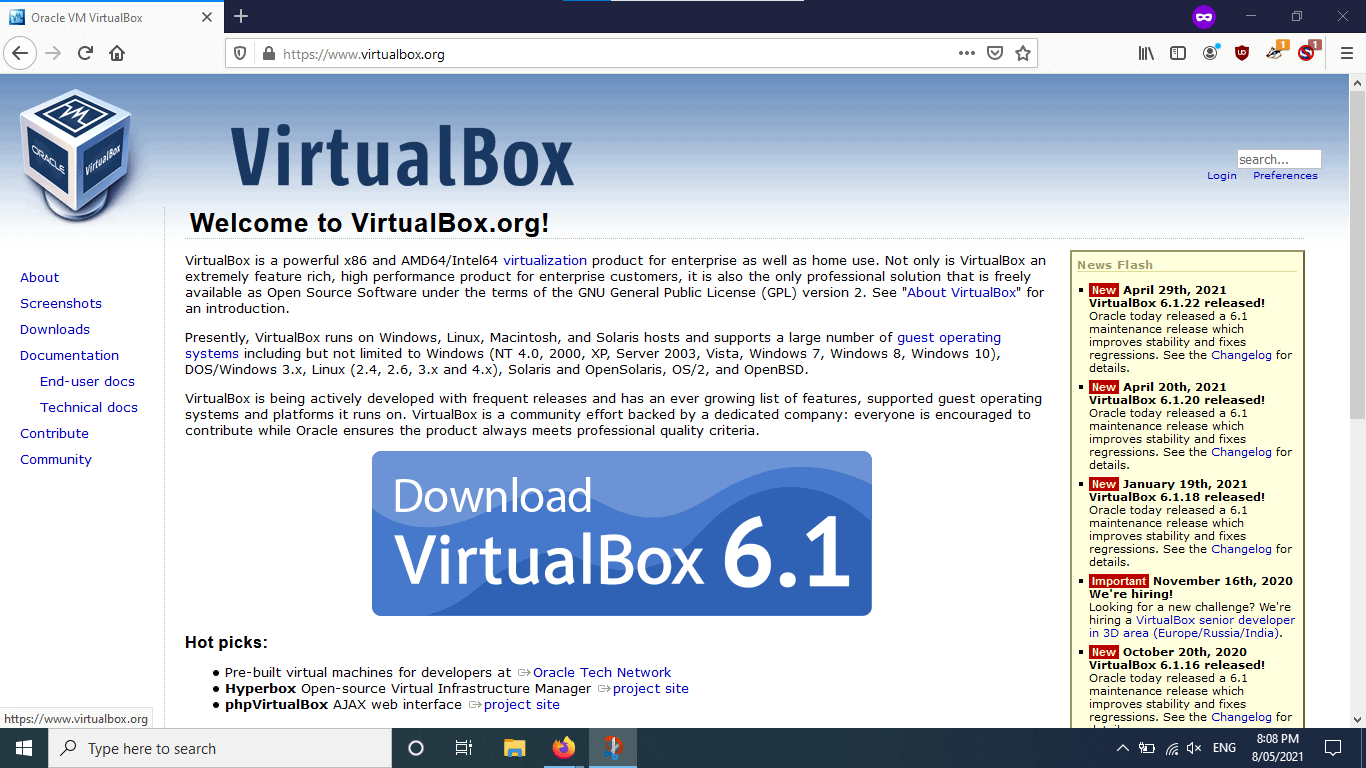Open Cortana circle icon on taskbar
1366x768 pixels.
(x=416, y=748)
